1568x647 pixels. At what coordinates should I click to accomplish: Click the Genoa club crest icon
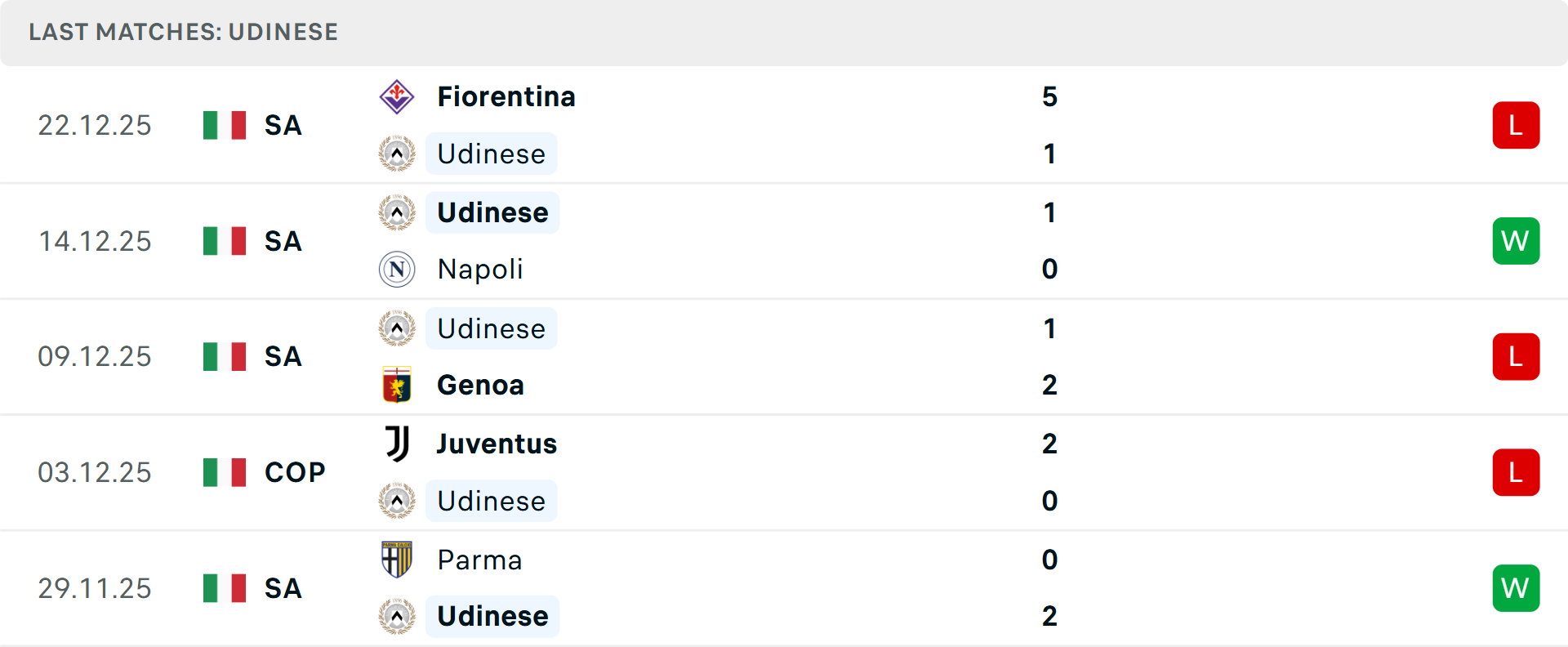[x=397, y=385]
